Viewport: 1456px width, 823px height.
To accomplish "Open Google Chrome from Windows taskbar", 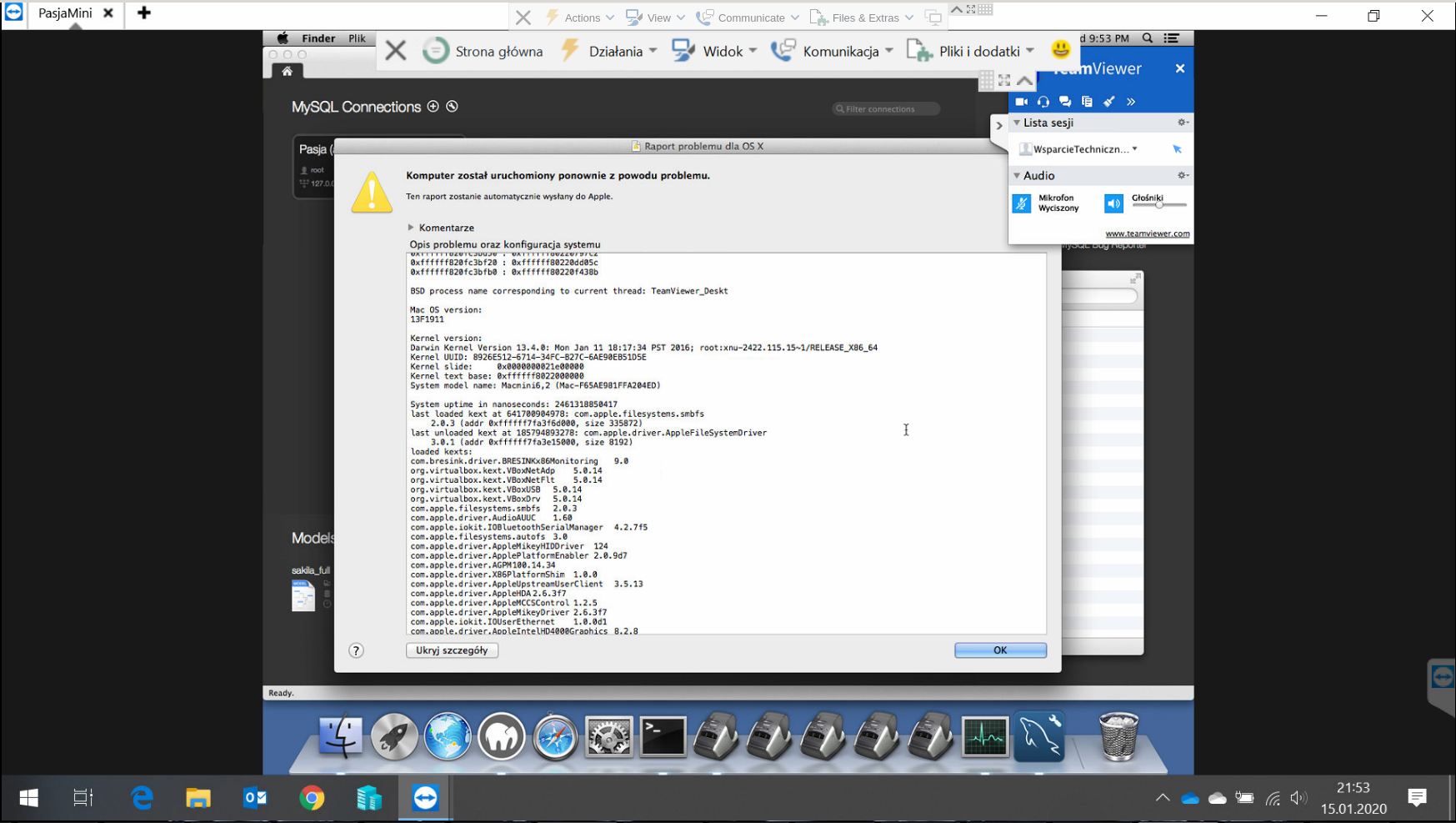I will (x=312, y=798).
